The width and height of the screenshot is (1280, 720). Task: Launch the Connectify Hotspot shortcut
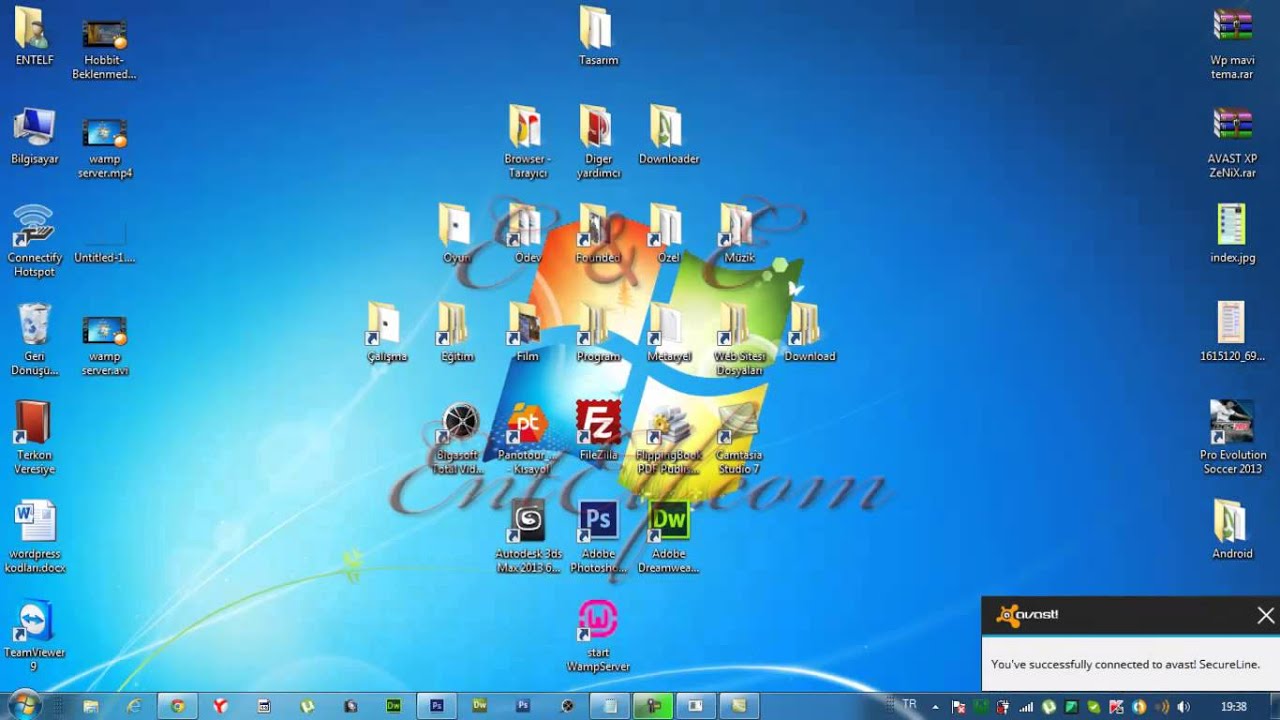pos(34,241)
